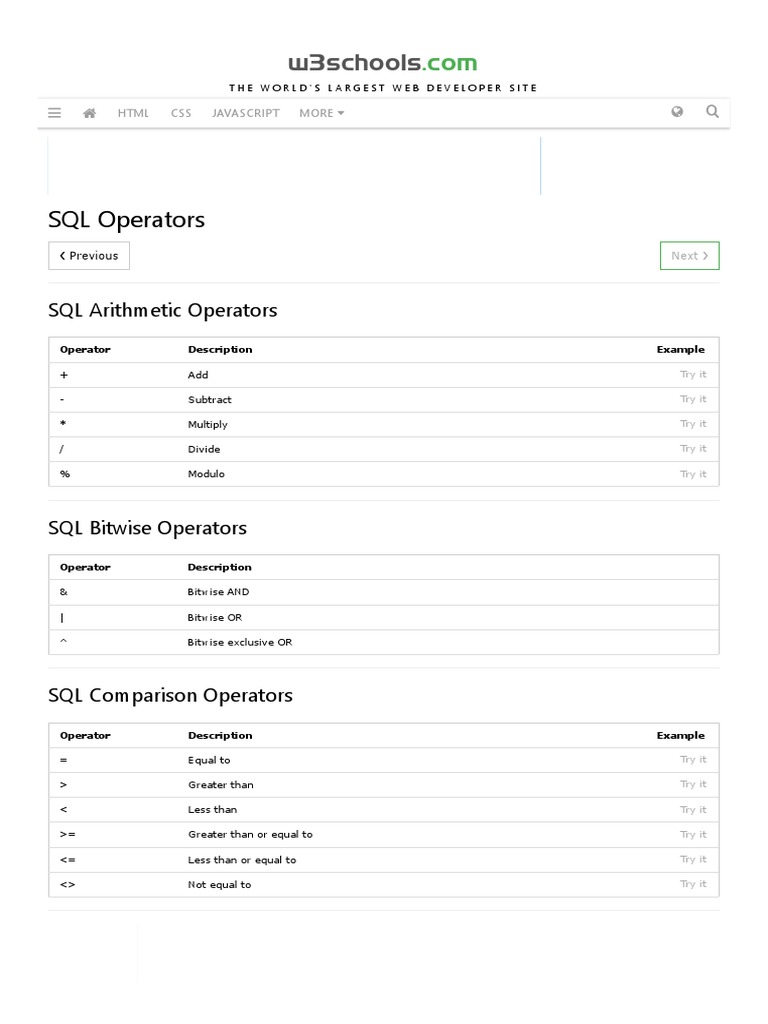Open the hamburger menu icon

(54, 113)
